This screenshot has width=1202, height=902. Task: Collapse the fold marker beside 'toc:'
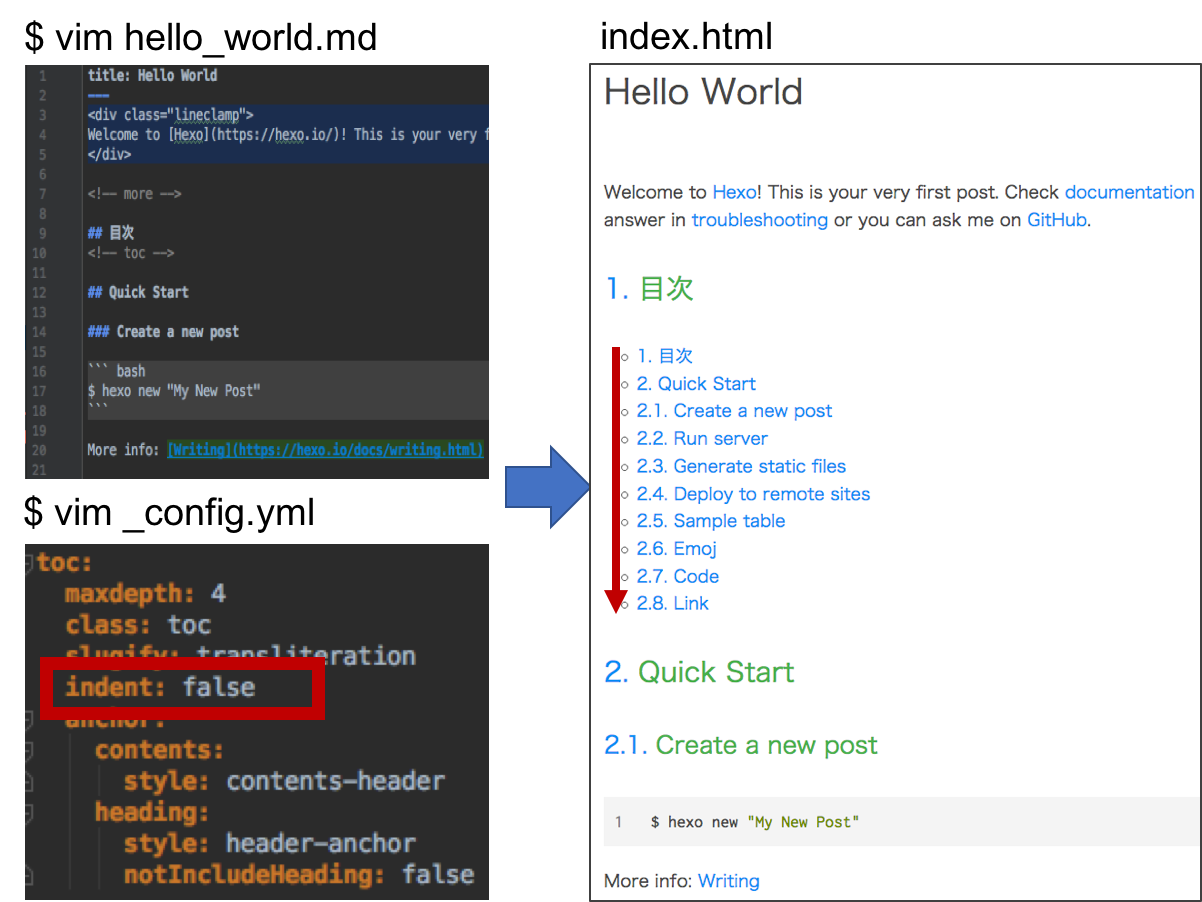pyautogui.click(x=30, y=564)
